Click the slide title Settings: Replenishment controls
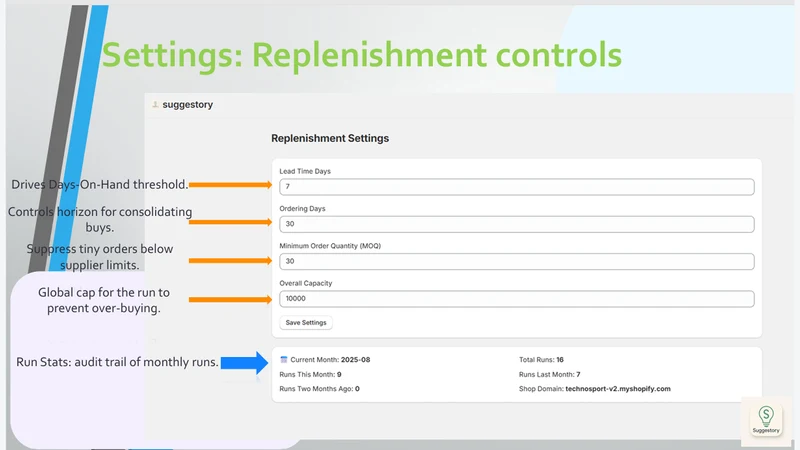The width and height of the screenshot is (800, 450). (x=362, y=55)
